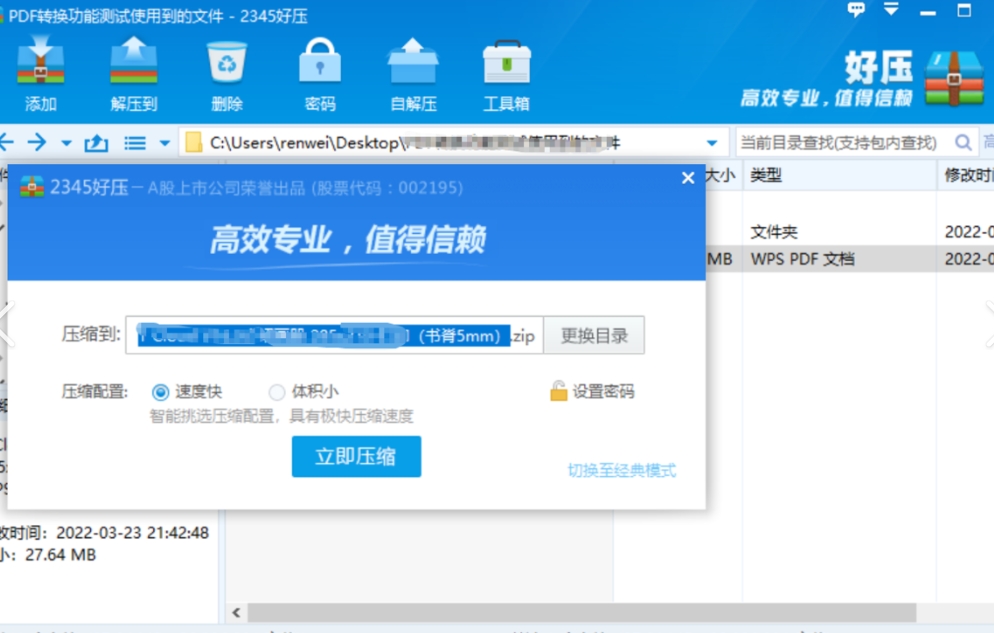The width and height of the screenshot is (994, 633).
Task: Open the navigation history dropdown chevron
Action: pyautogui.click(x=66, y=142)
